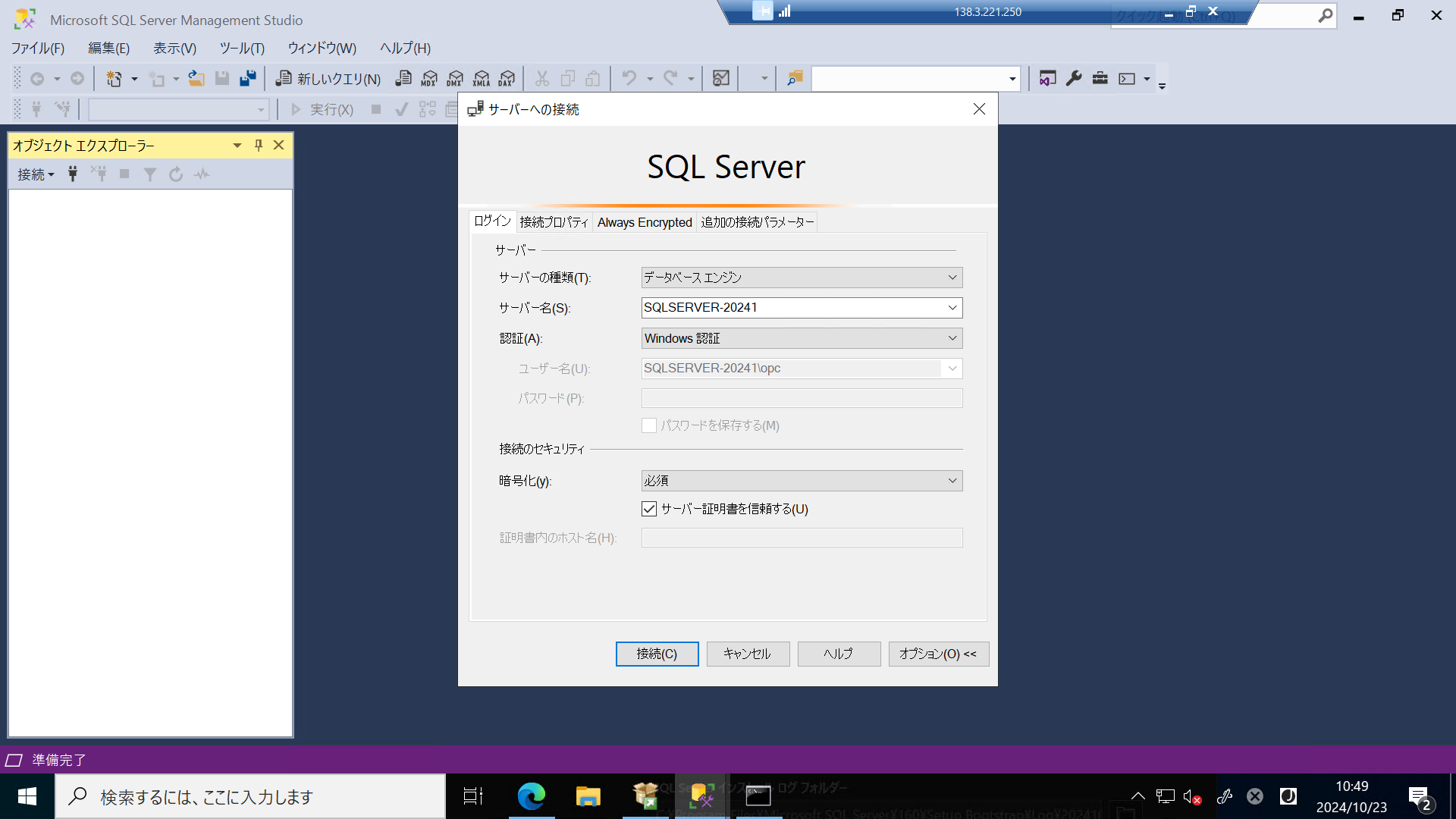Open a file with the folder icon
This screenshot has width=1456, height=819.
(x=196, y=78)
